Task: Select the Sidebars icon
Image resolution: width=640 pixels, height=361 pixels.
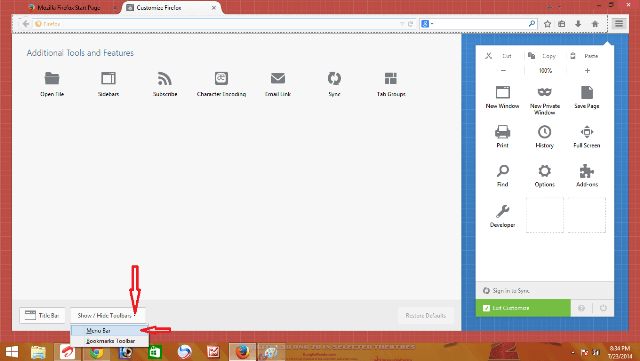Action: (109, 78)
